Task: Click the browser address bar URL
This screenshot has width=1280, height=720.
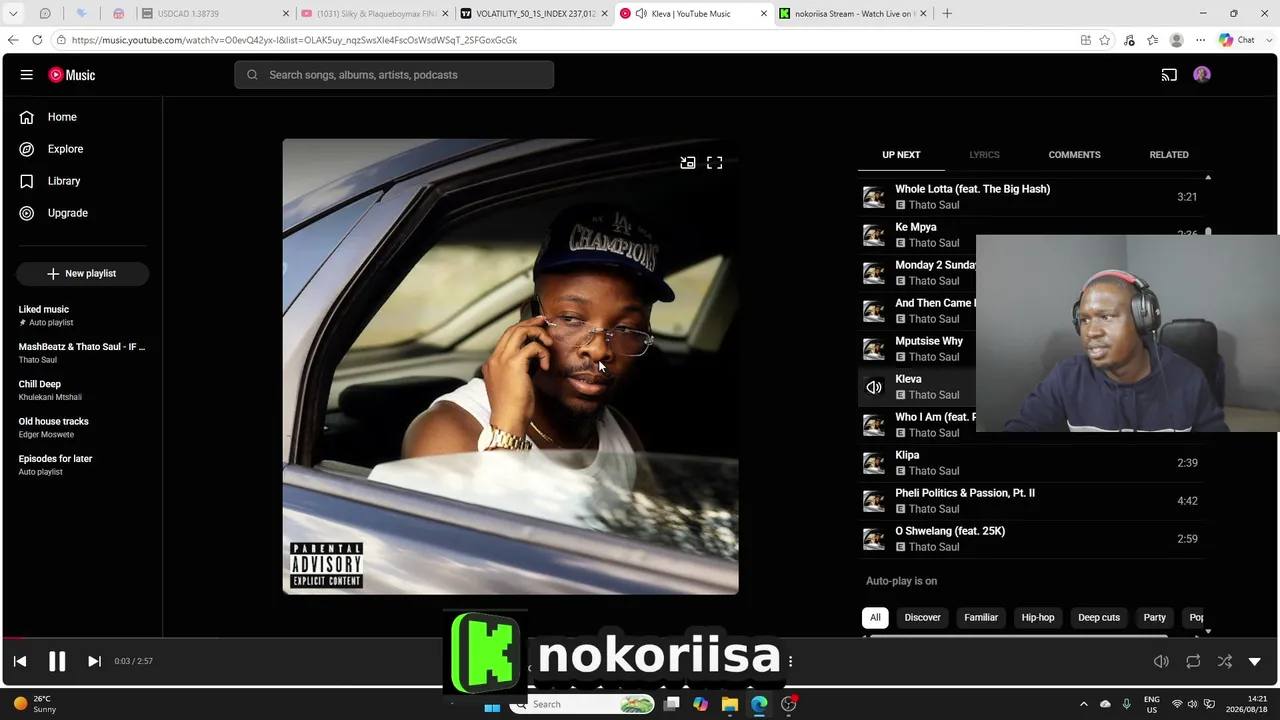Action: pyautogui.click(x=294, y=40)
